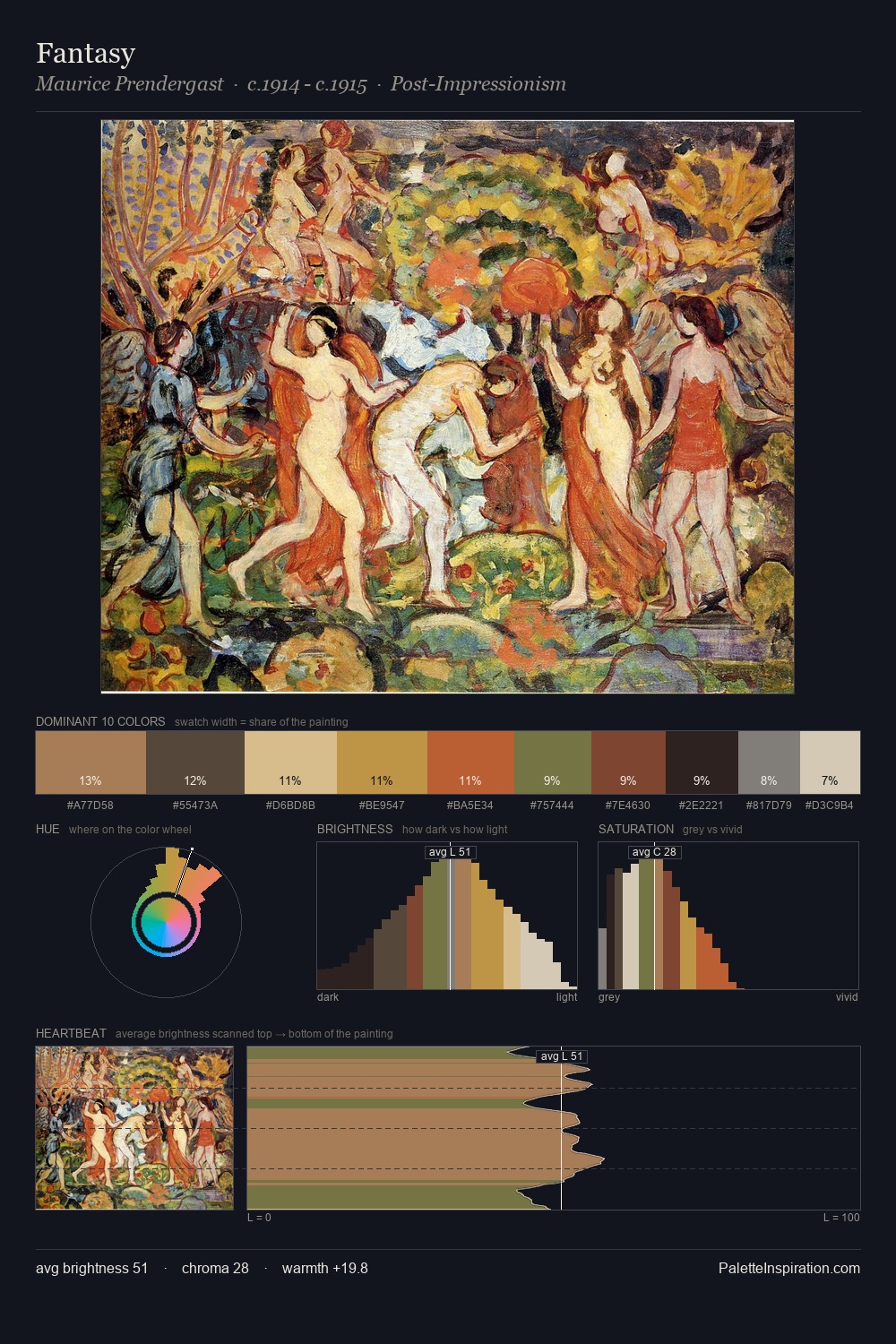
Task: Click hex code text '#A77D58'
Action: click(x=90, y=806)
